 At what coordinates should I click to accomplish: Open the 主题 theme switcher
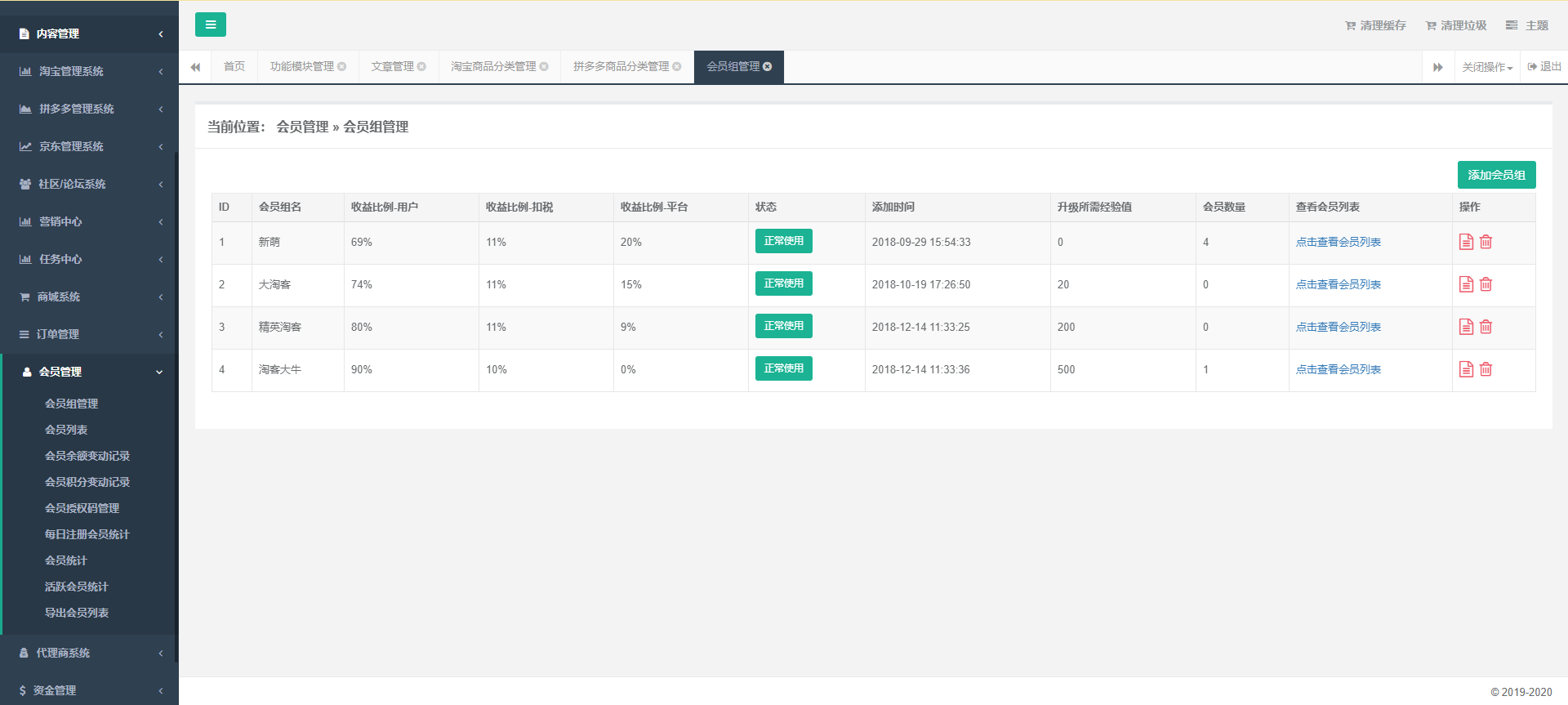[x=1527, y=25]
